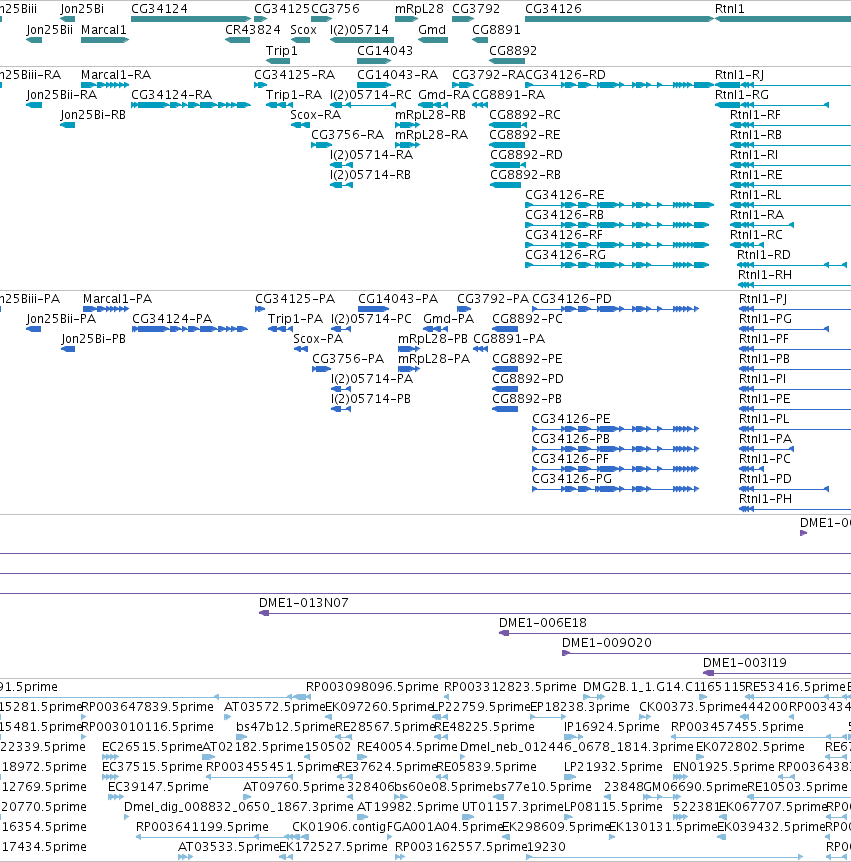Select EST AT03572.5prime
Screen dimensions: 851x862
coord(275,706)
